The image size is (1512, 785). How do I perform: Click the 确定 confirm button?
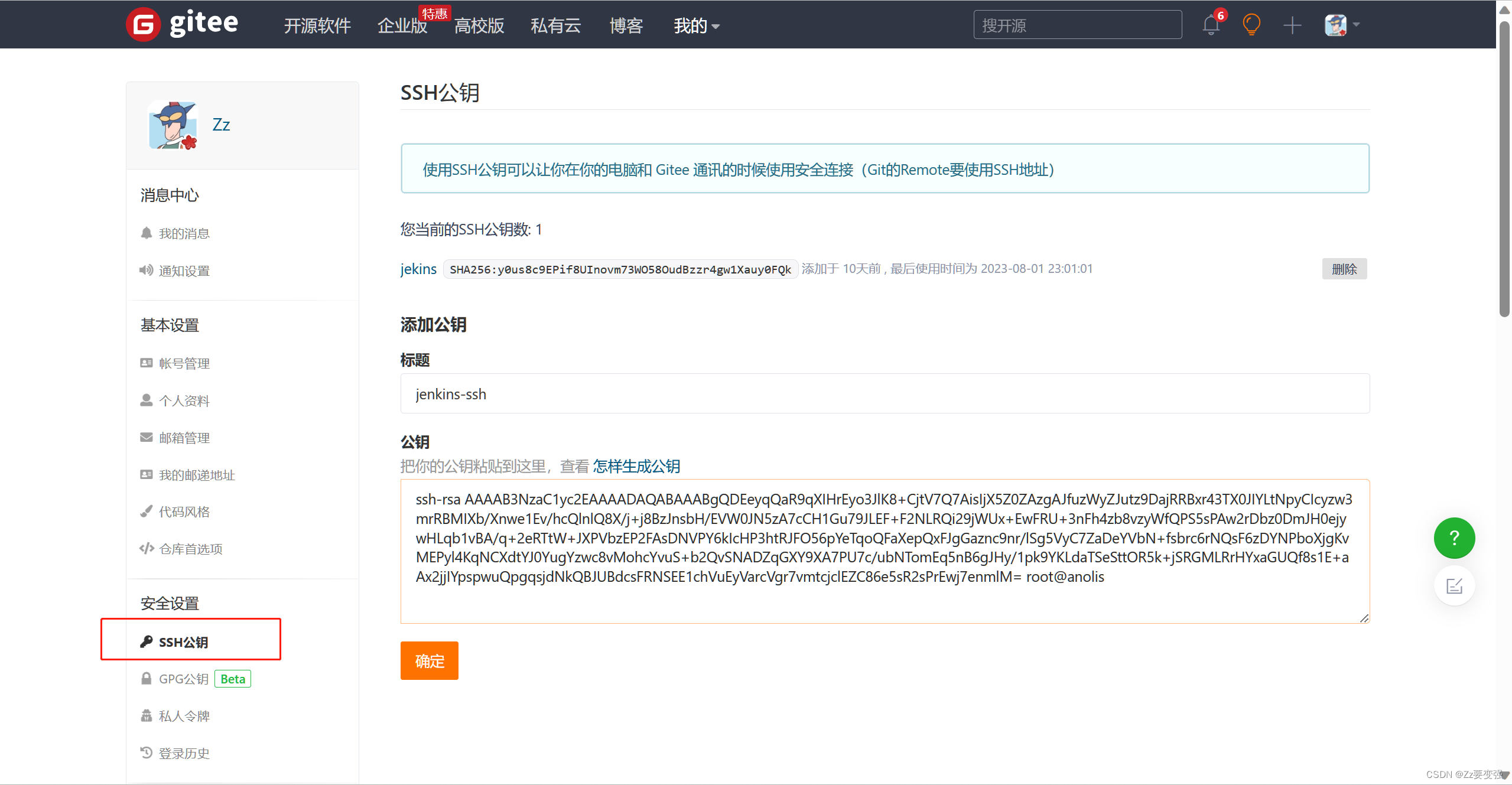(429, 660)
